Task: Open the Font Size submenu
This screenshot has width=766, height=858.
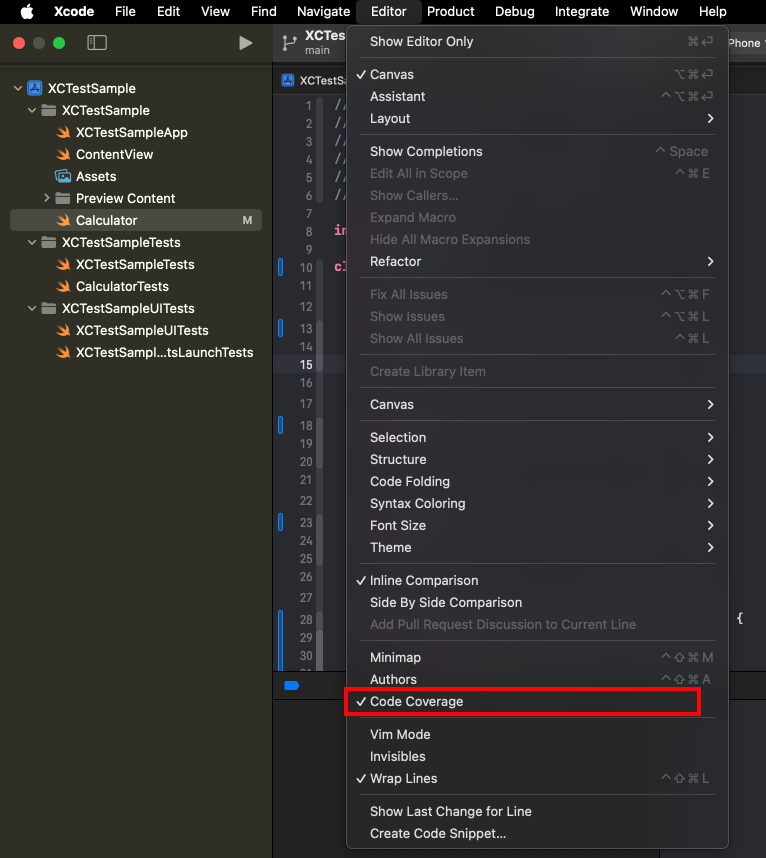Action: coord(537,525)
